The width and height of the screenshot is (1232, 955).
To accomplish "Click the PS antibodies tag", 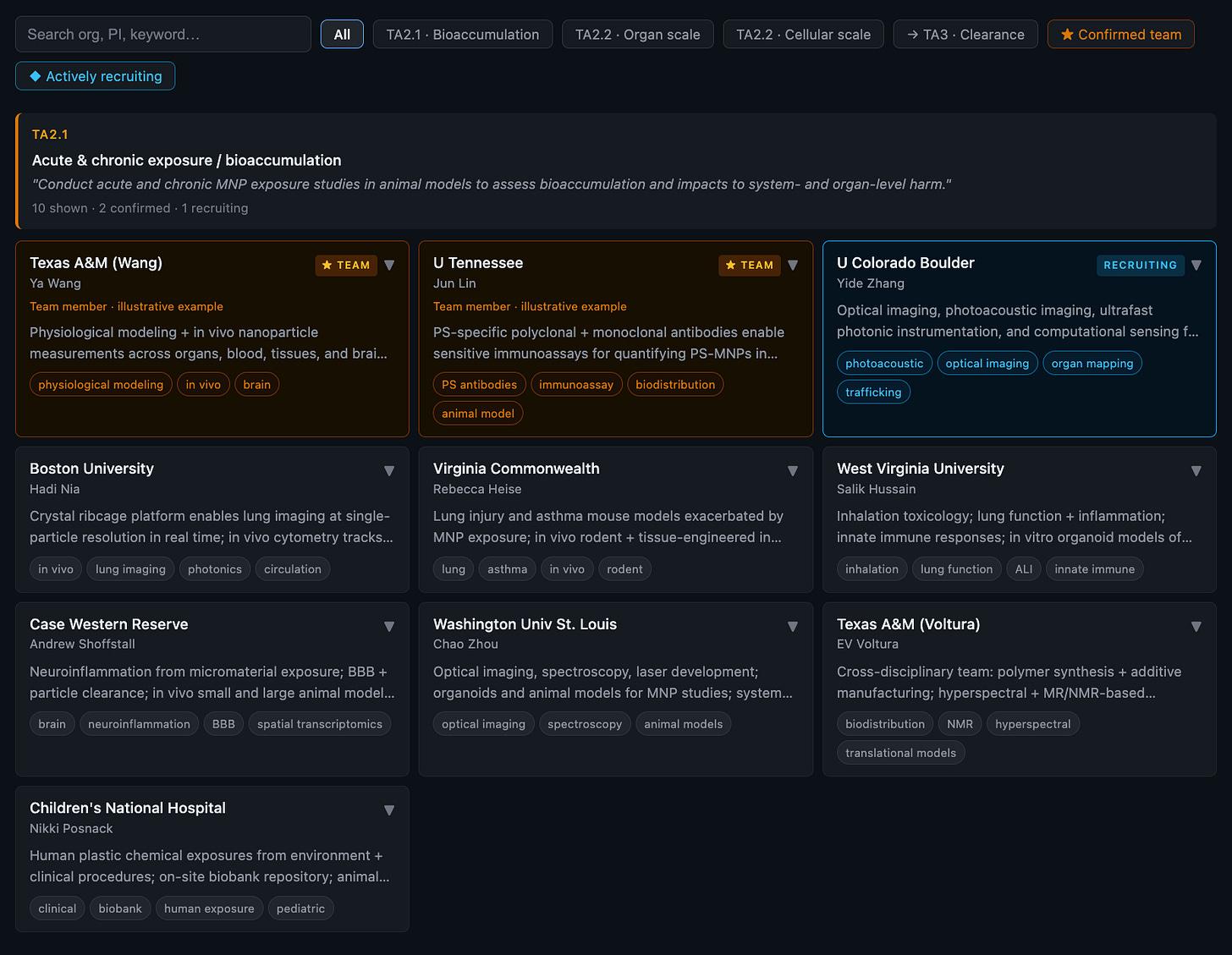I will 479,385.
